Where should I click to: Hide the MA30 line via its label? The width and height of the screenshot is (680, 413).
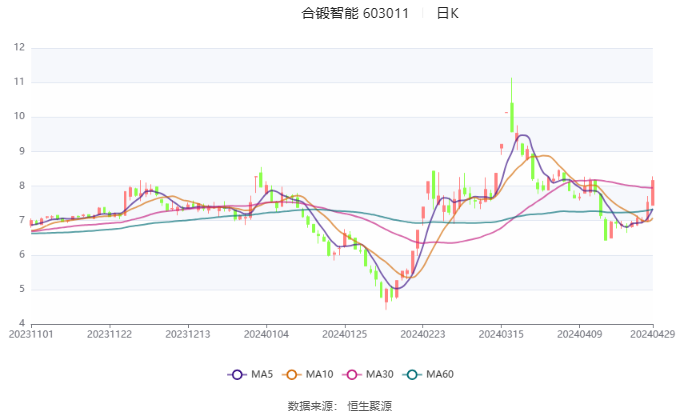[379, 374]
